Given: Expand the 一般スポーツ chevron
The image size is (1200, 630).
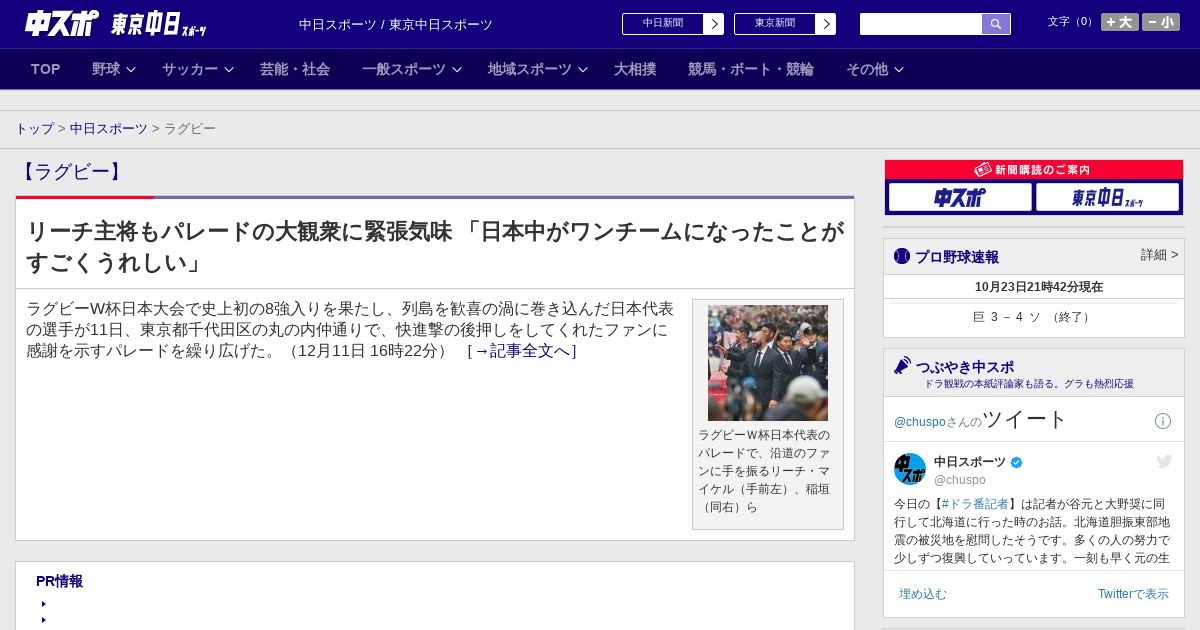Looking at the screenshot, I should [457, 70].
